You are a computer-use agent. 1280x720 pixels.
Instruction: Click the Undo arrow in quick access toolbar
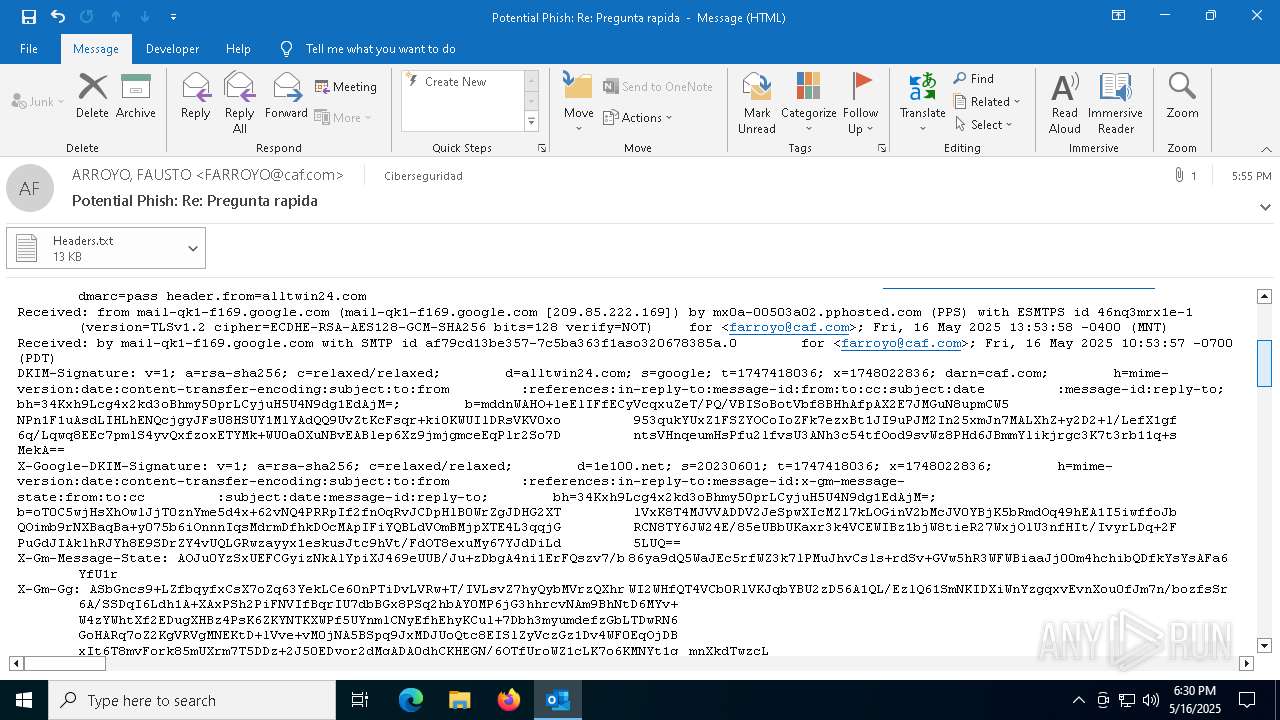tap(58, 17)
